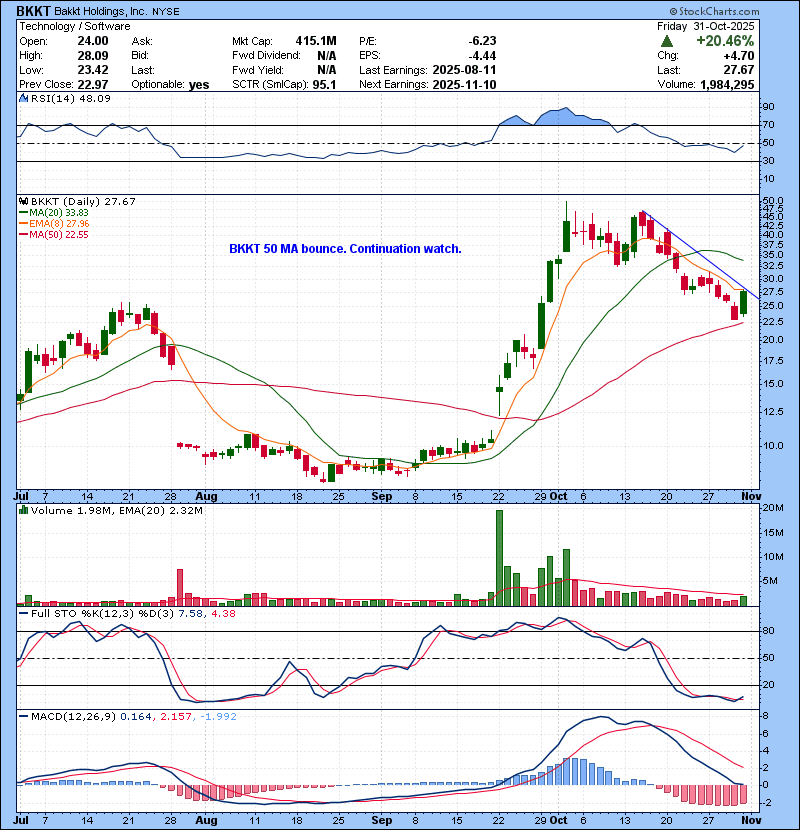Screen dimensions: 800x830
Task: Click the green up-arrow change indicator
Action: pyautogui.click(x=667, y=41)
